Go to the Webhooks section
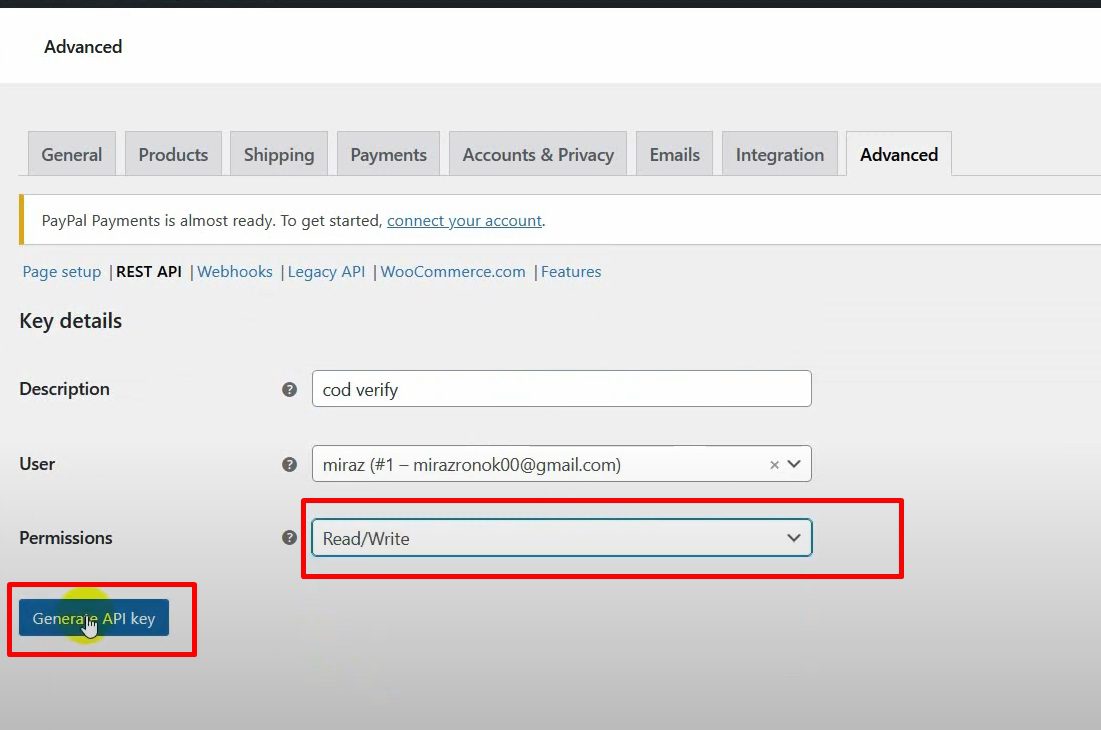 (235, 272)
